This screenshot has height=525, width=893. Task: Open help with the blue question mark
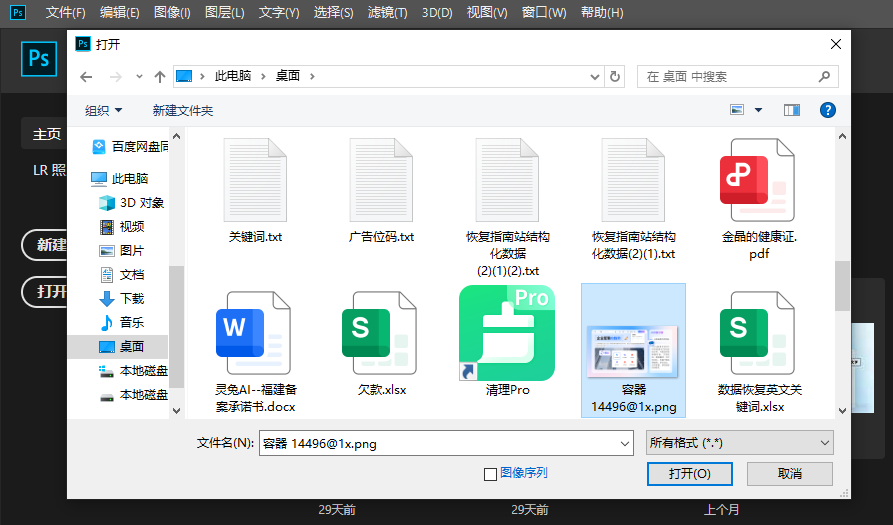click(828, 110)
